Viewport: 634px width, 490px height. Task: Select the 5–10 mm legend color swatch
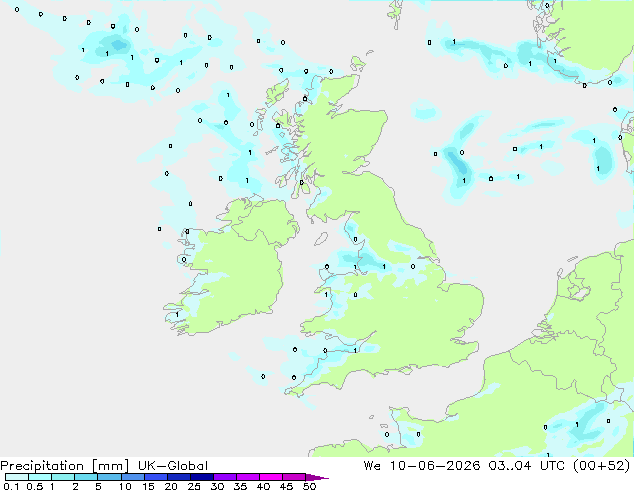[x=109, y=477]
